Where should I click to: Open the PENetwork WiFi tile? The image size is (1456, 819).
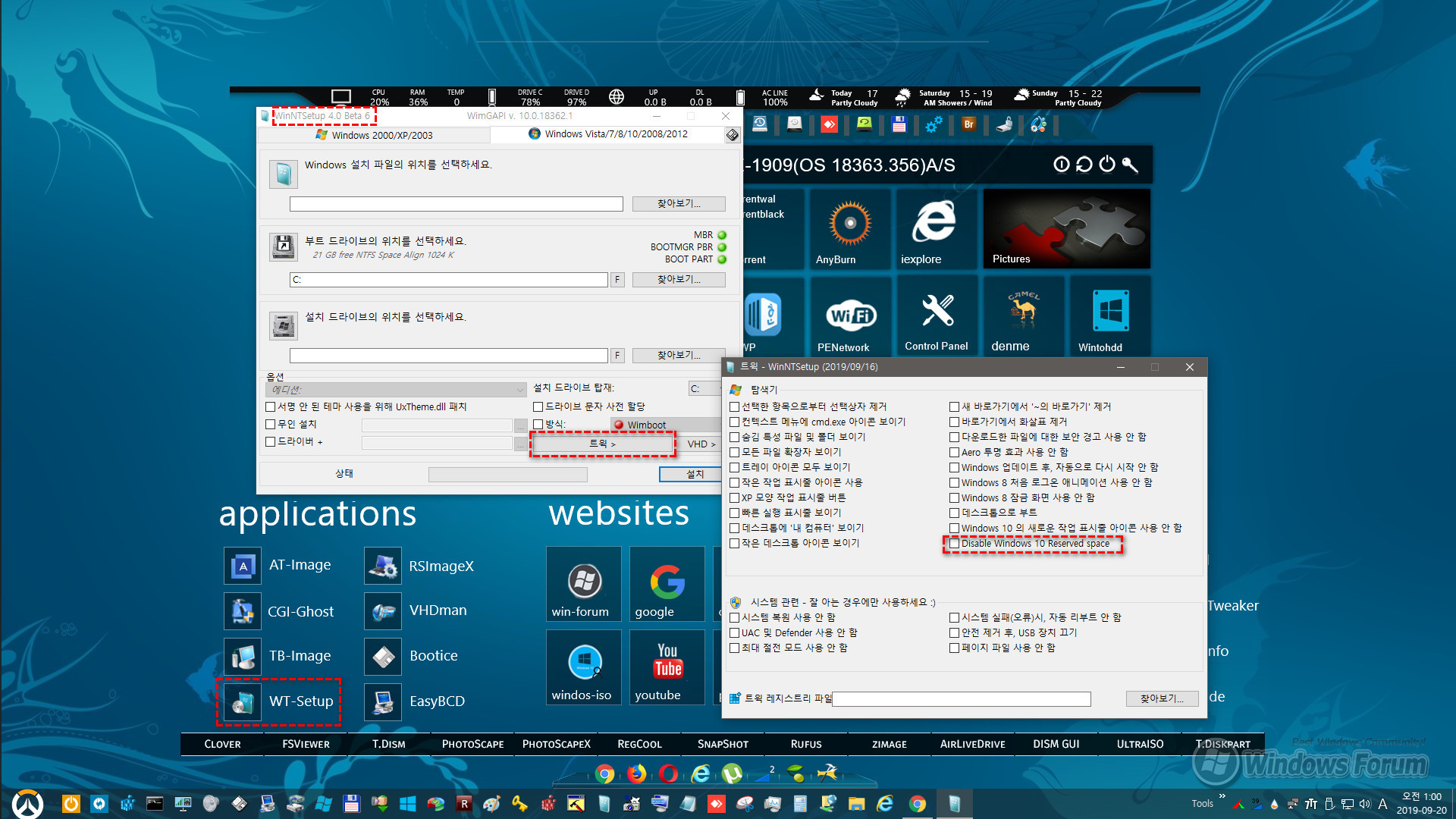click(x=850, y=316)
